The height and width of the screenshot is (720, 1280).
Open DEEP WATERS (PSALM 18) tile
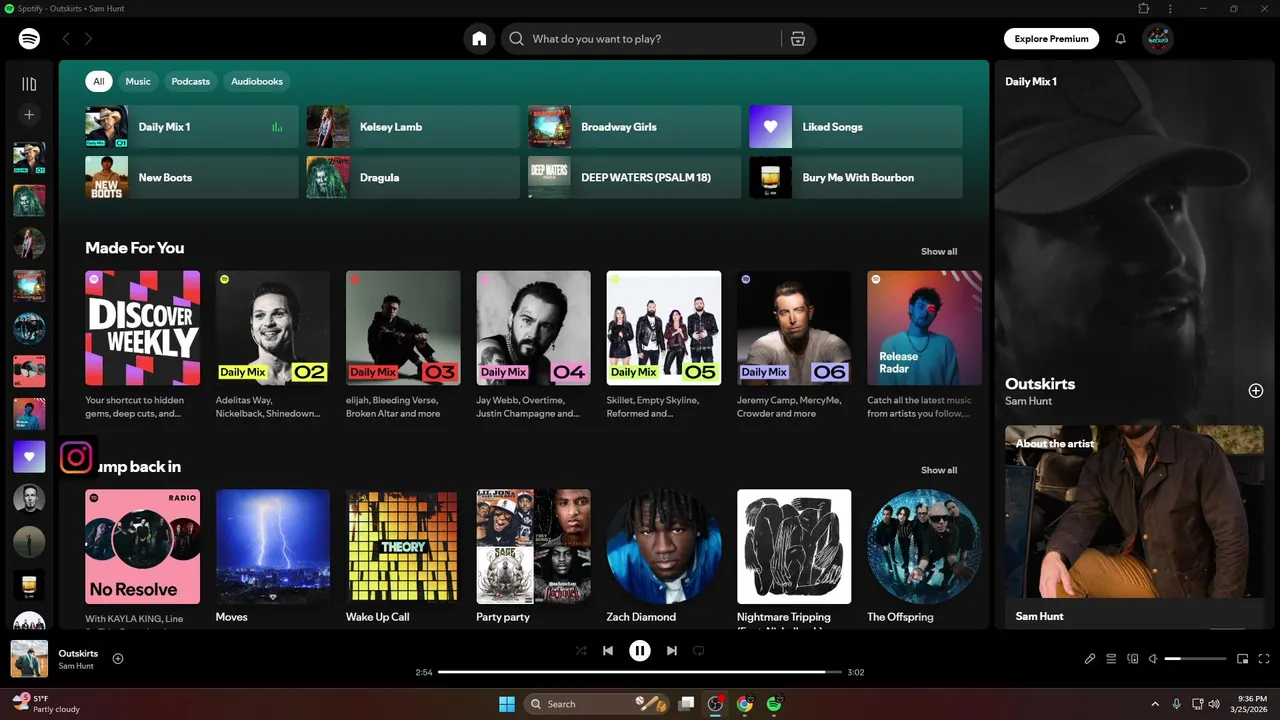(634, 177)
